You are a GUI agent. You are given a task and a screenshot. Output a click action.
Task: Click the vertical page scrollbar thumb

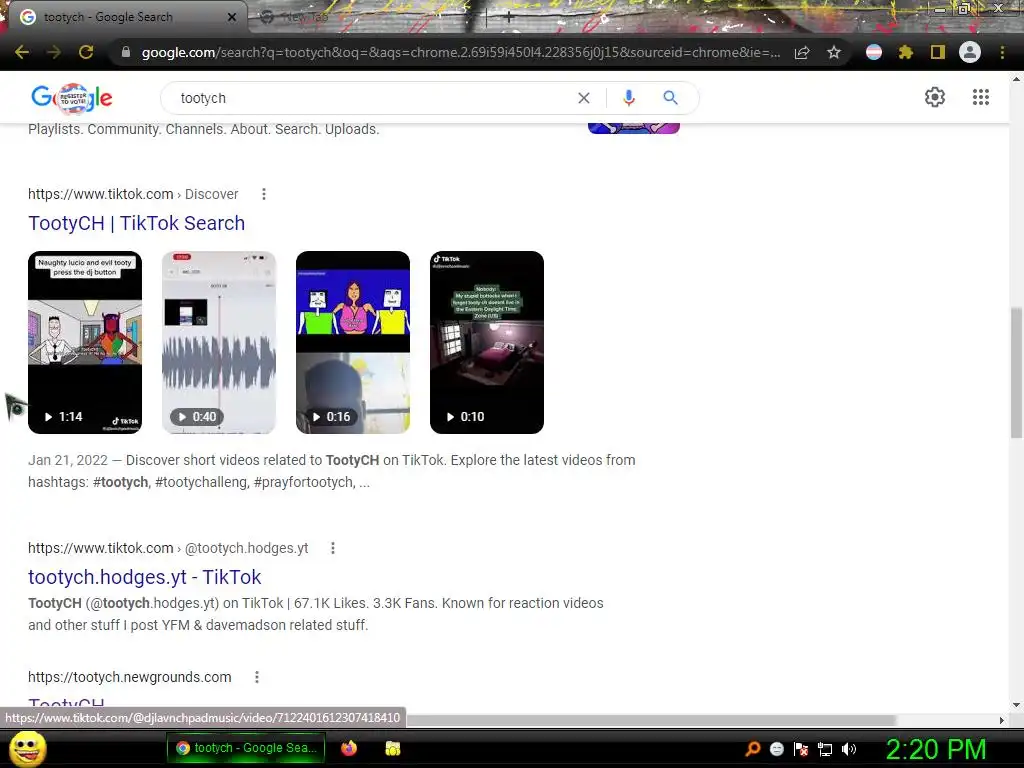click(1016, 372)
